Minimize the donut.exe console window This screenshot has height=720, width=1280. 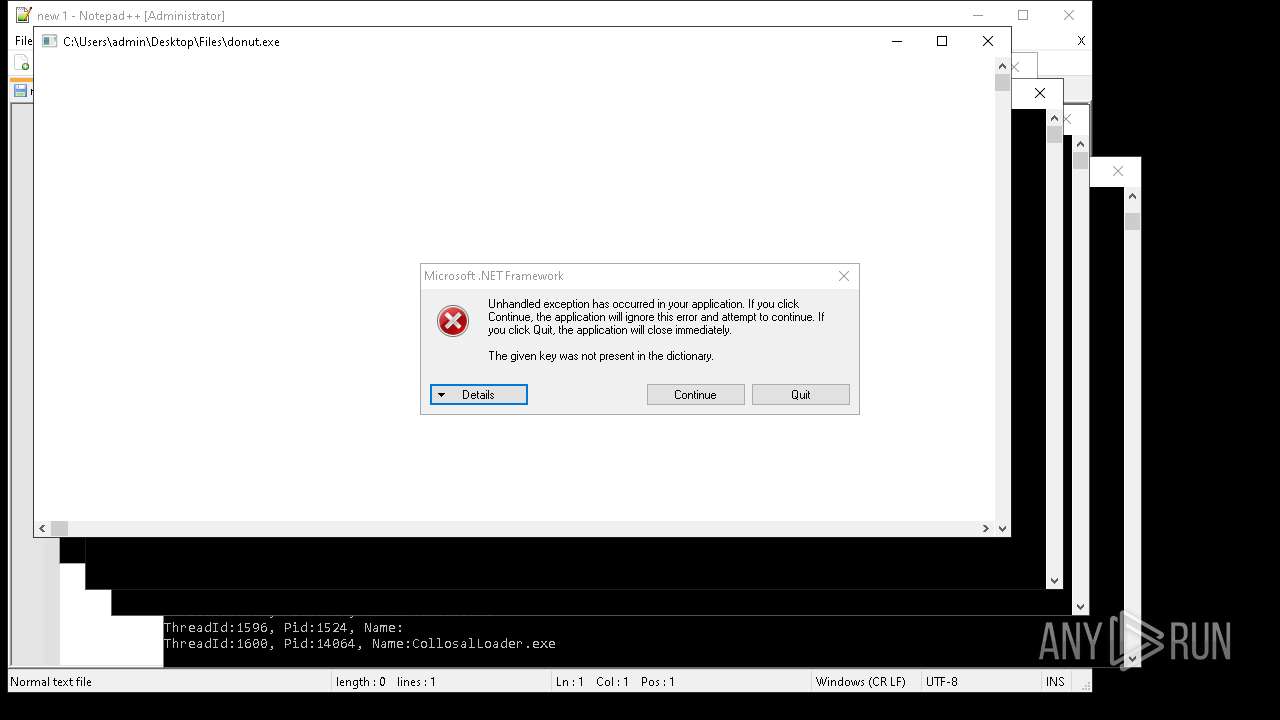pos(896,41)
